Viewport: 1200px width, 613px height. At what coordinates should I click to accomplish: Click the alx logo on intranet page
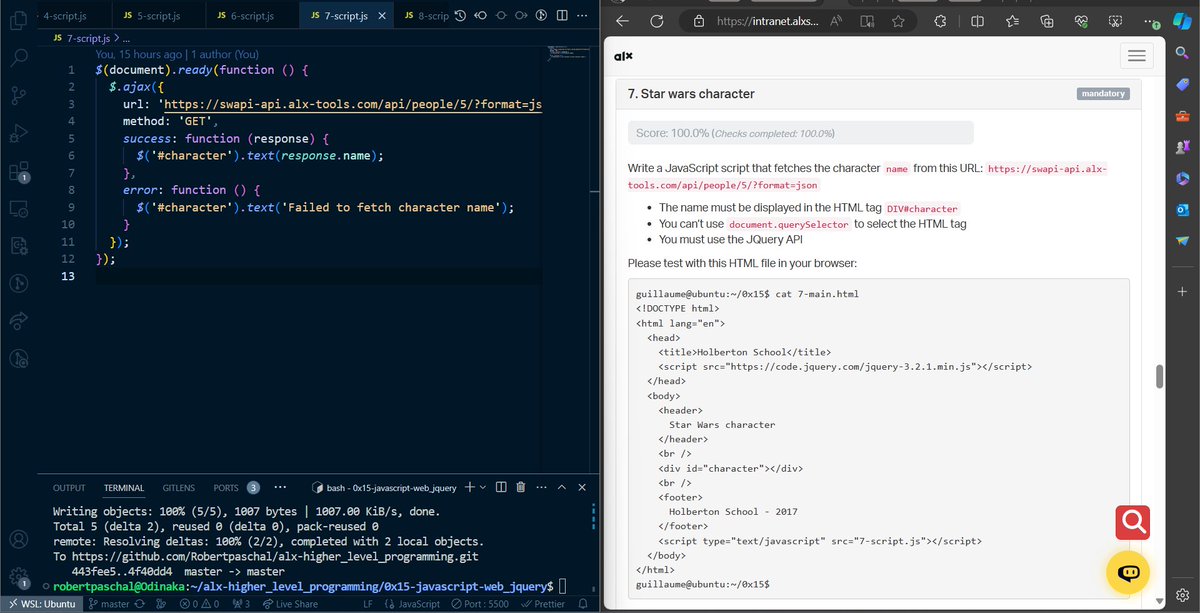[x=623, y=56]
